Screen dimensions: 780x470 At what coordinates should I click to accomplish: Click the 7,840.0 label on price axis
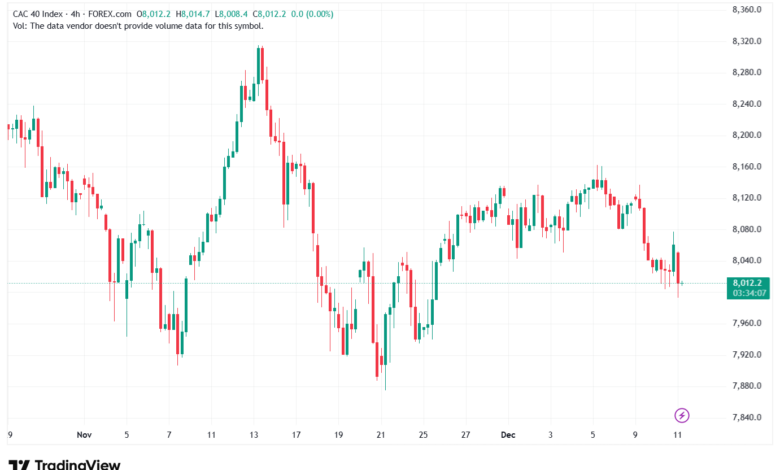coord(747,417)
